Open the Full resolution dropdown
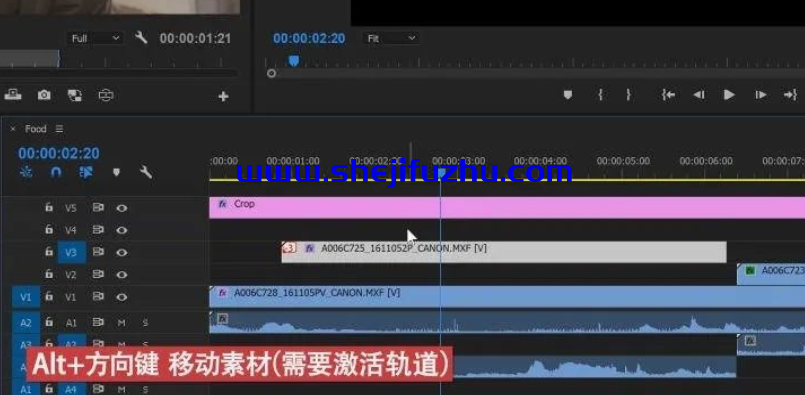 (x=95, y=38)
